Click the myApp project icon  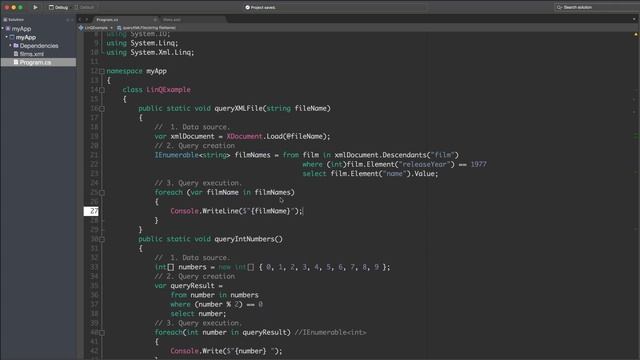pos(12,37)
